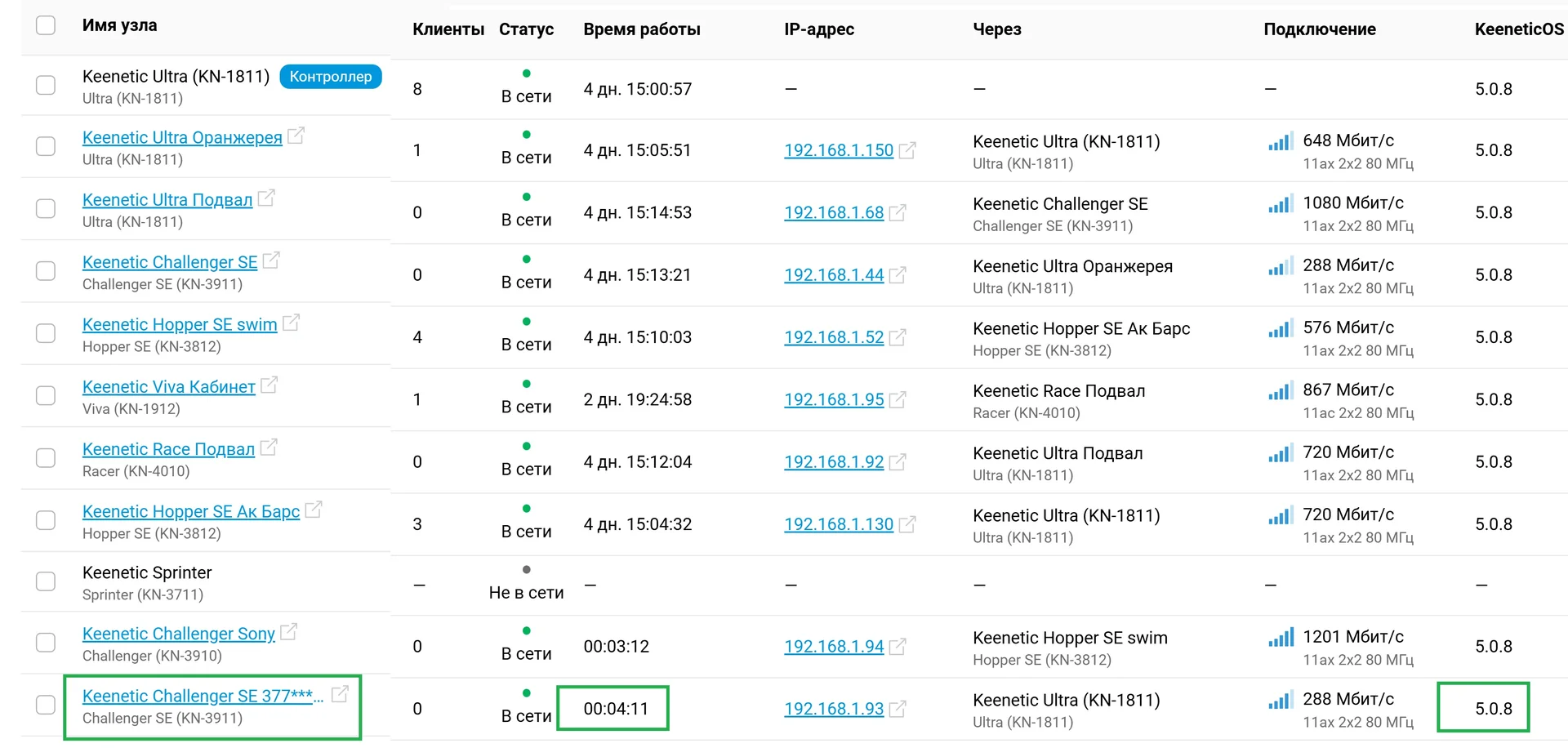Open the Keenetic Challenger Sony node link
This screenshot has width=1568, height=748.
tap(179, 634)
